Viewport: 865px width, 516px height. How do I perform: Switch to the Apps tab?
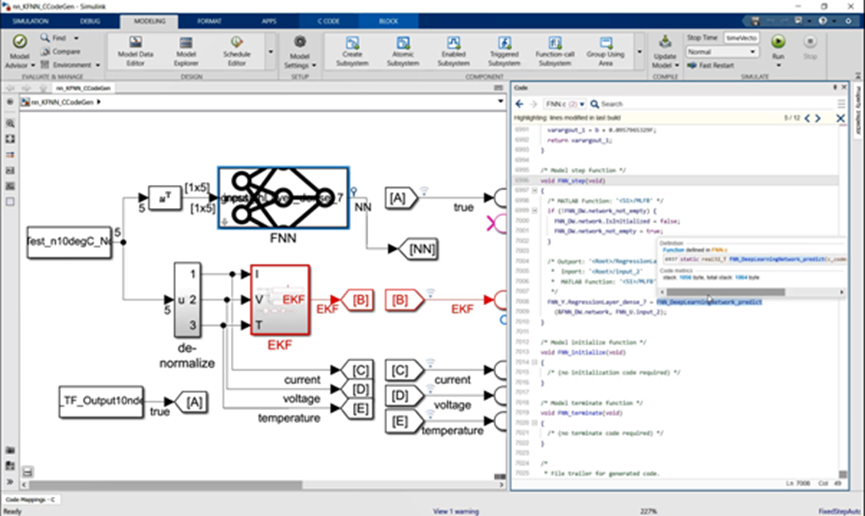pyautogui.click(x=269, y=21)
